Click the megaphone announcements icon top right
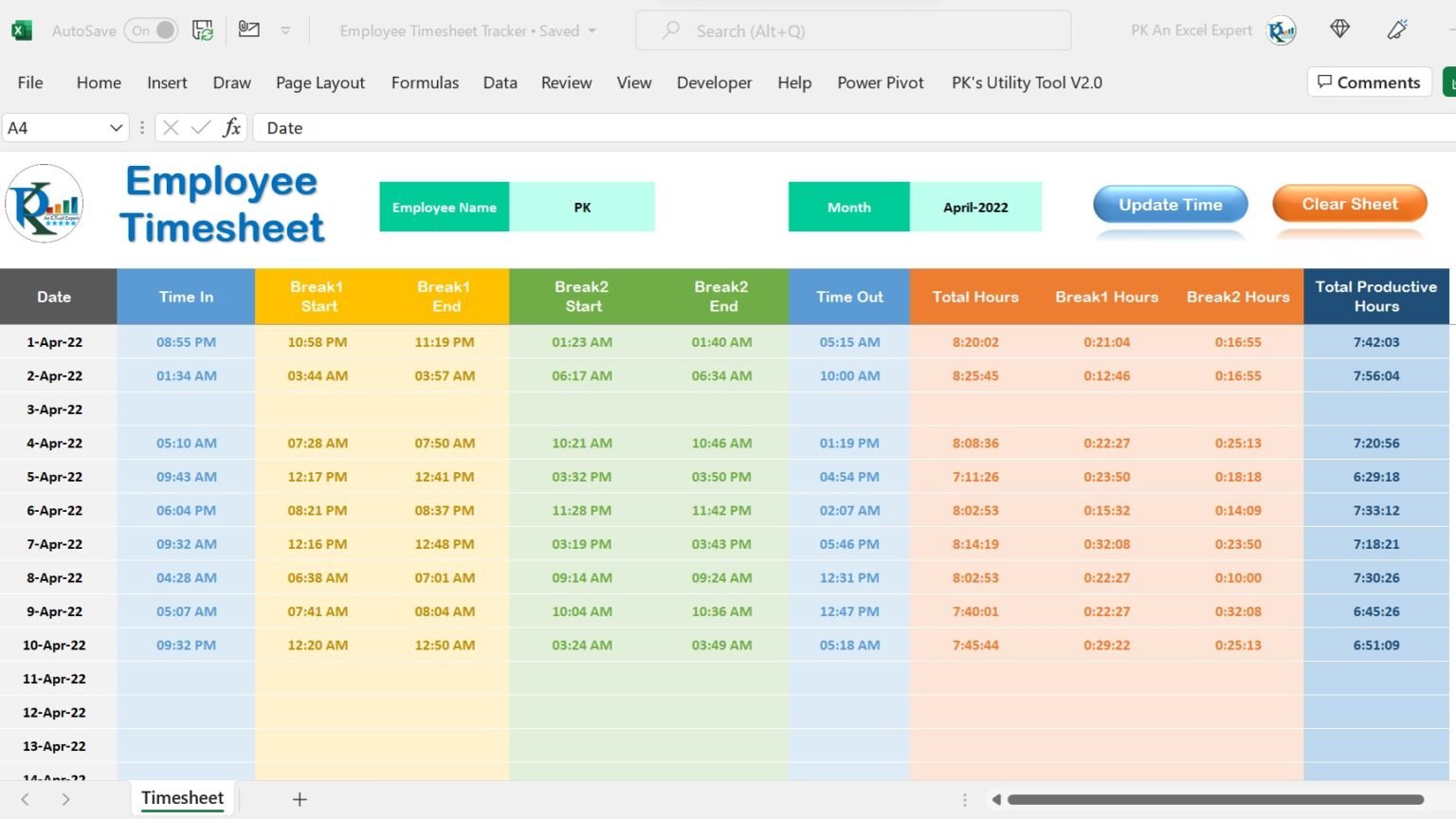 coord(1398,29)
